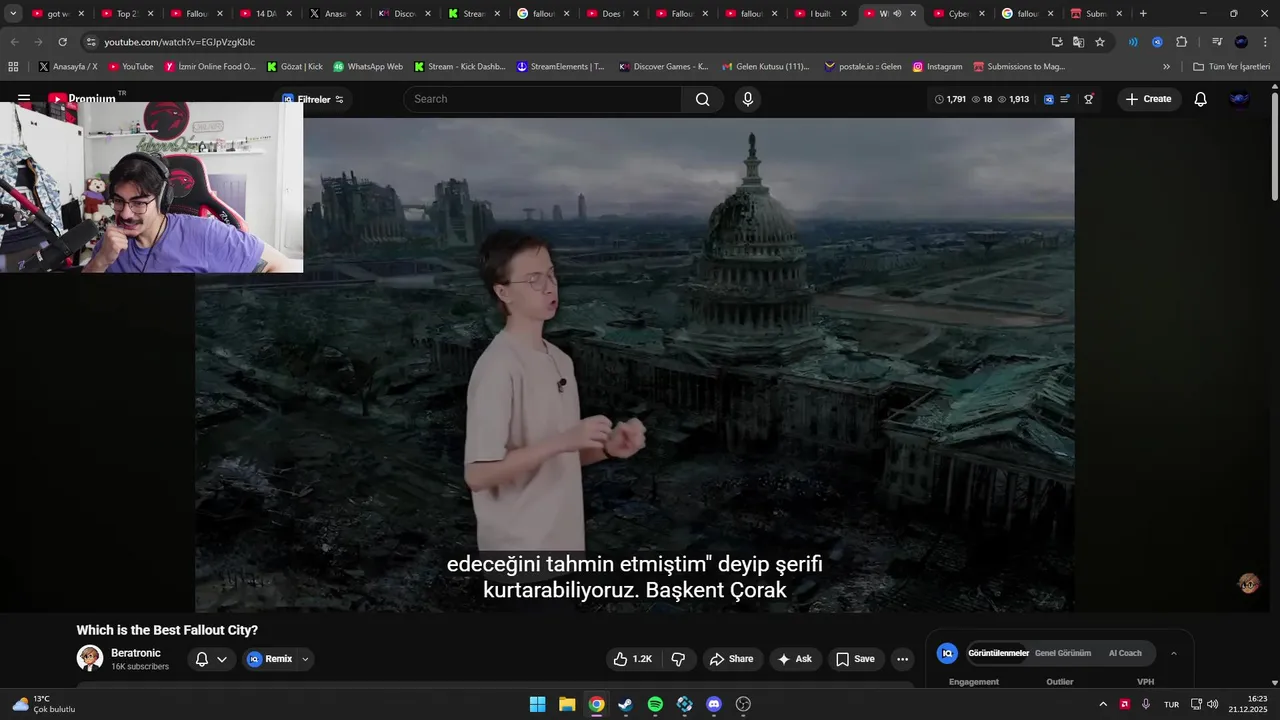Viewport: 1280px width, 720px height.
Task: Click the vidIQ logo in side panel
Action: click(947, 653)
